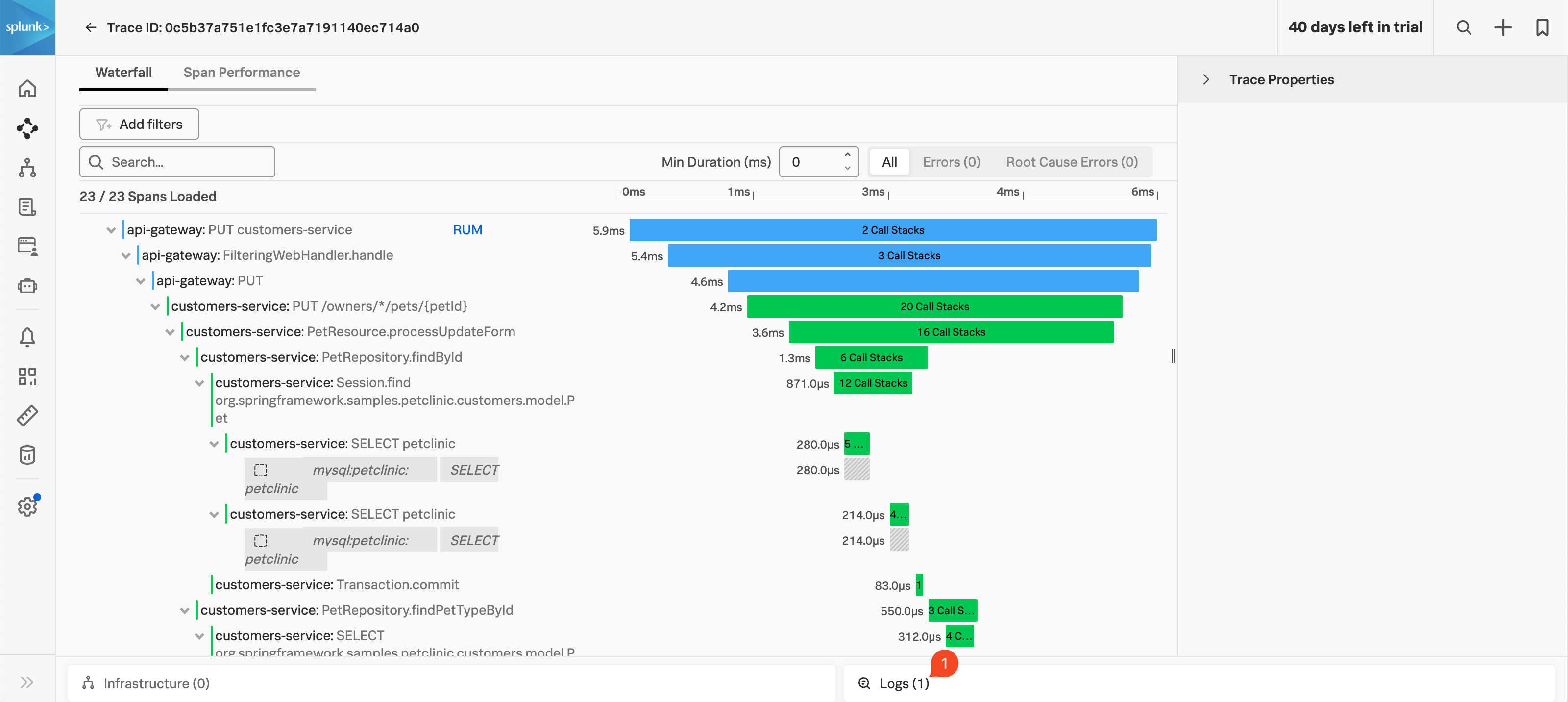This screenshot has height=702, width=1568.
Task: Open the APM nodes icon in the sidebar
Action: click(27, 128)
